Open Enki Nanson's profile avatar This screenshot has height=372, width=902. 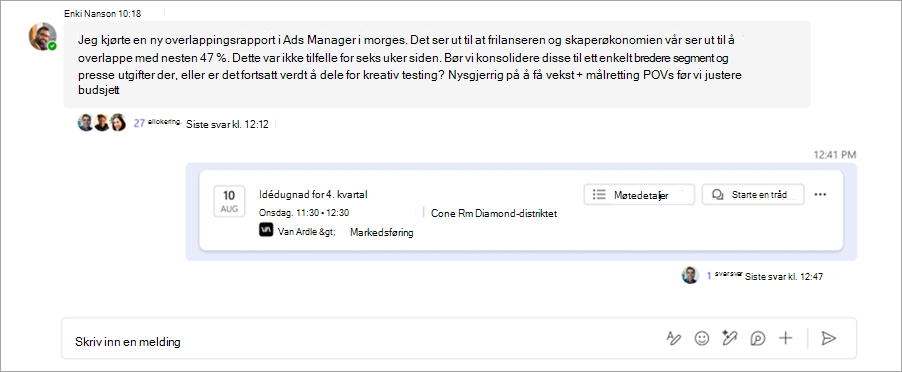coord(43,36)
